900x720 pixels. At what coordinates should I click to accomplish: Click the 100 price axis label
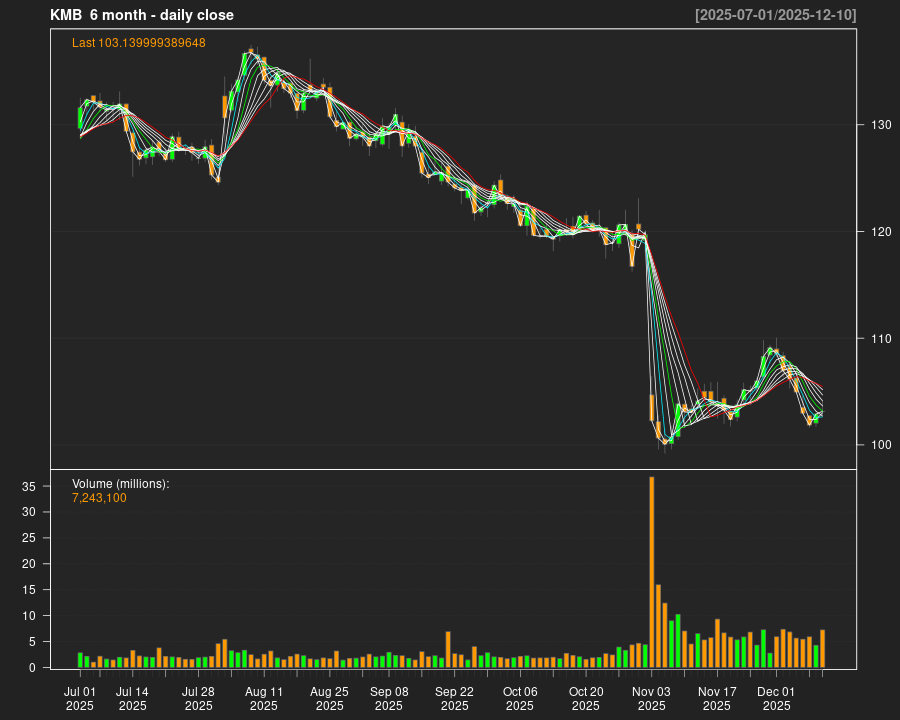pos(876,445)
